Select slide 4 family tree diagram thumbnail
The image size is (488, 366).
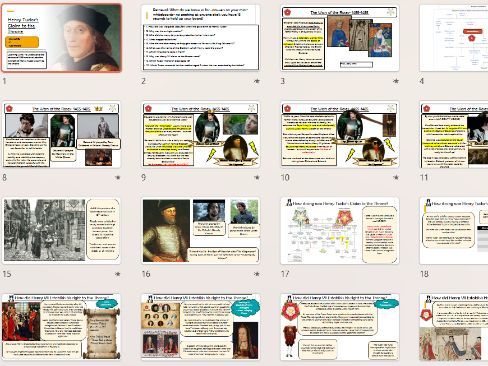click(x=454, y=38)
